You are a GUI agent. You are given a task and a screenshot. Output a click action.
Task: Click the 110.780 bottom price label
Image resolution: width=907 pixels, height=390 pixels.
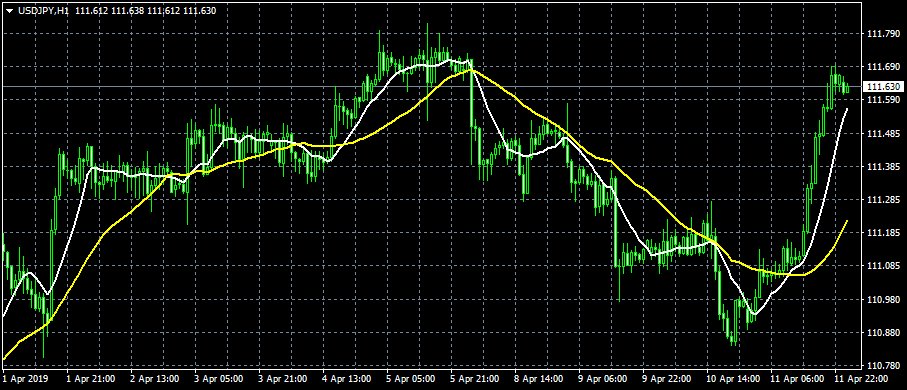[x=882, y=366]
